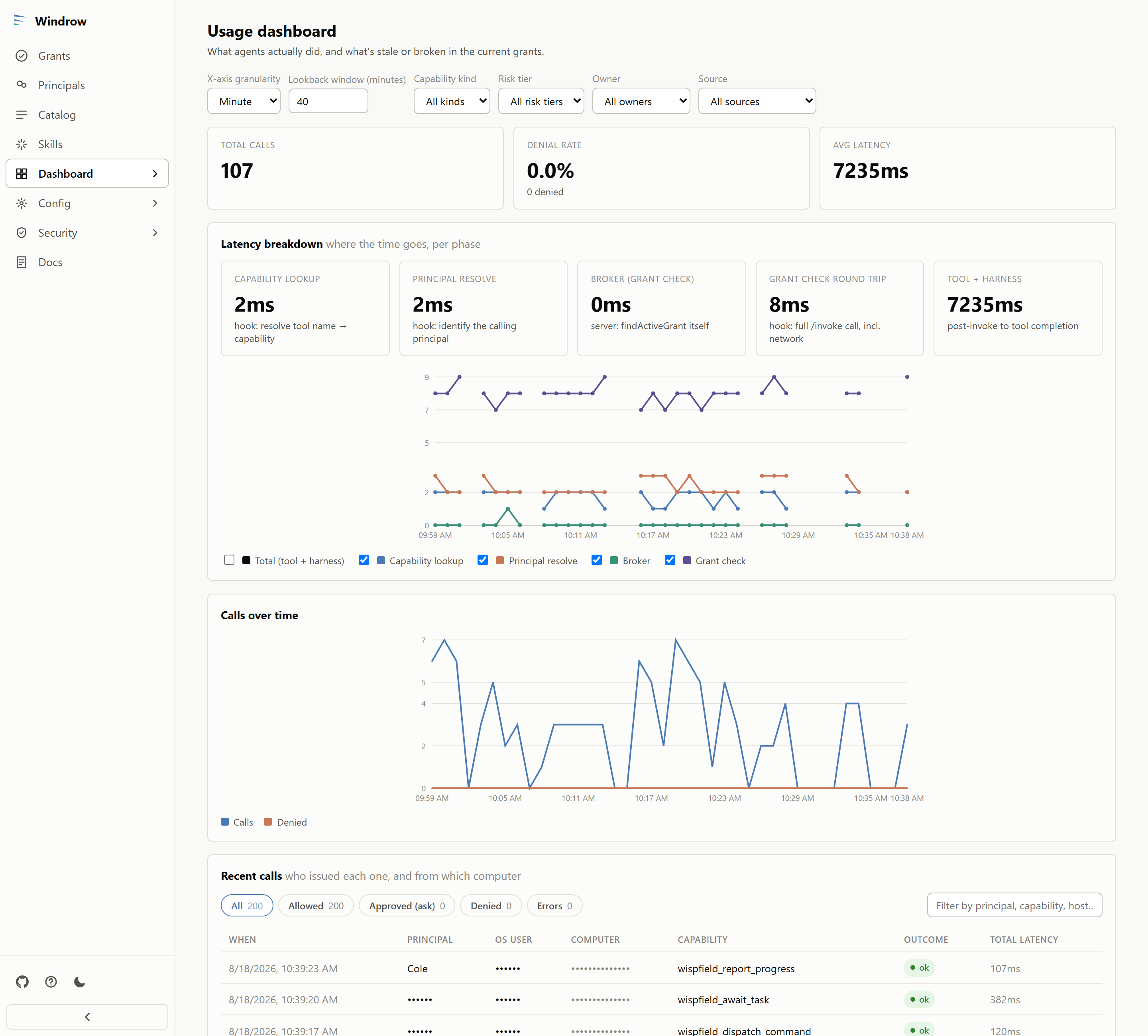Screen dimensions: 1148x1036
Task: Open the Catalog section
Action: (87, 114)
